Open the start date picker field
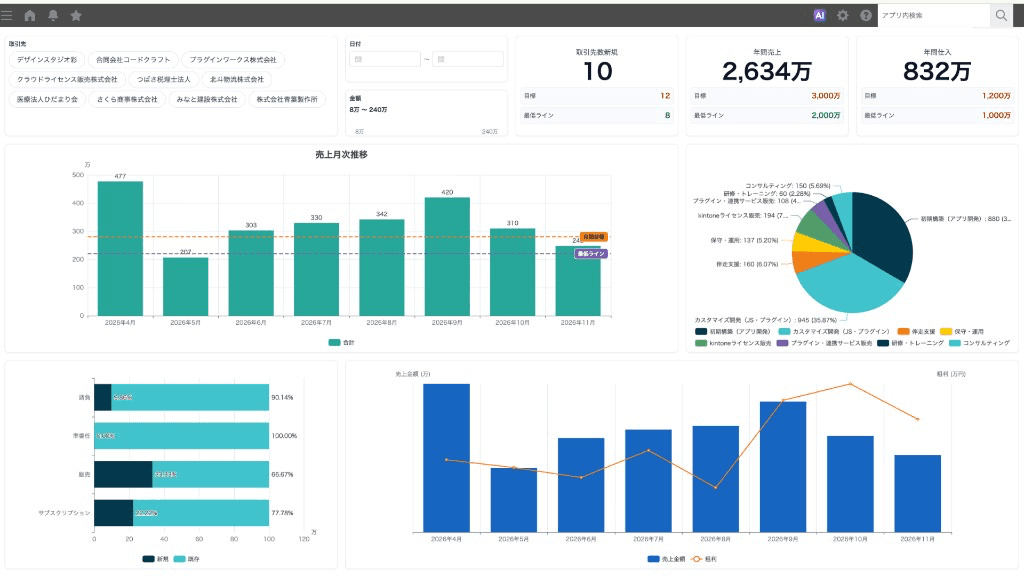Image resolution: width=1024 pixels, height=576 pixels. point(385,59)
